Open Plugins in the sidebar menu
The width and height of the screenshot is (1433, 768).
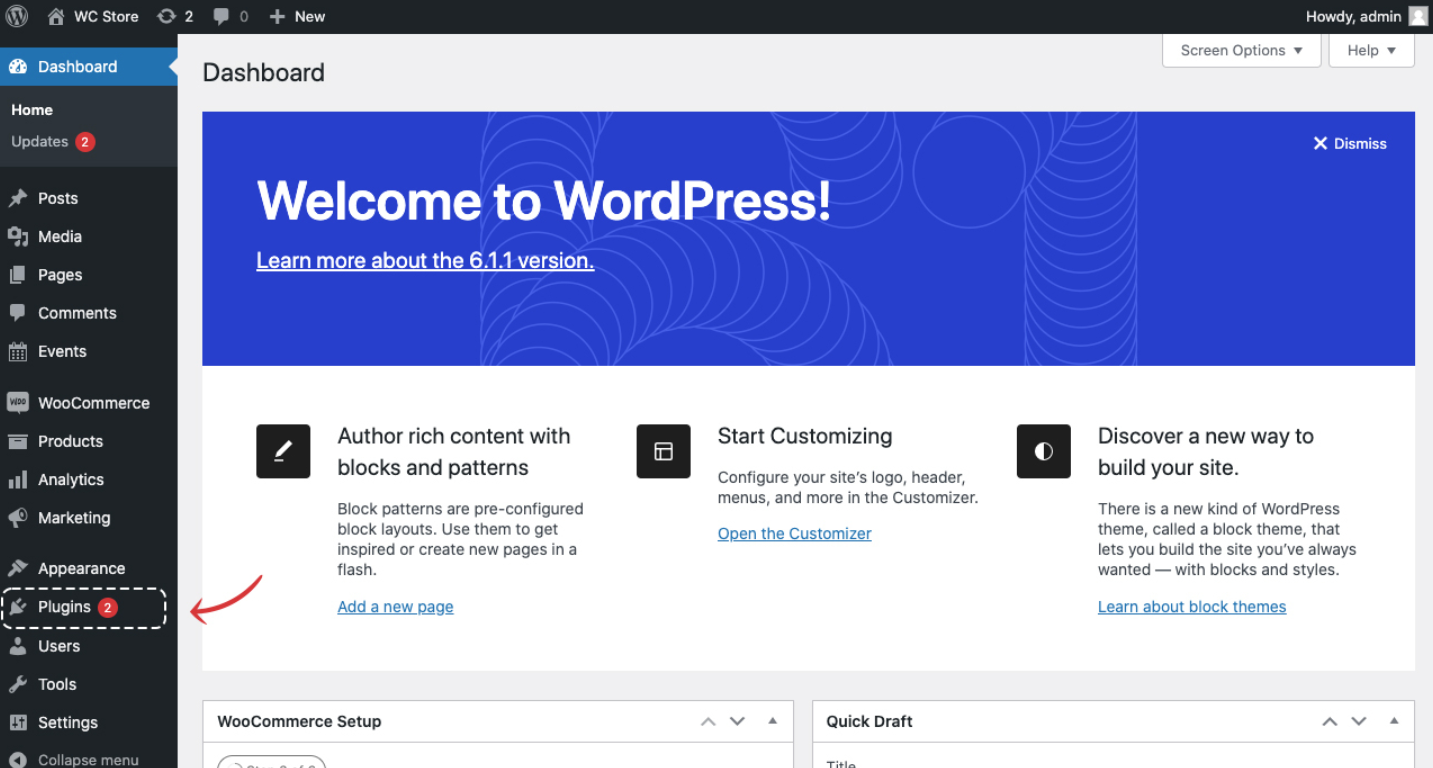point(64,607)
